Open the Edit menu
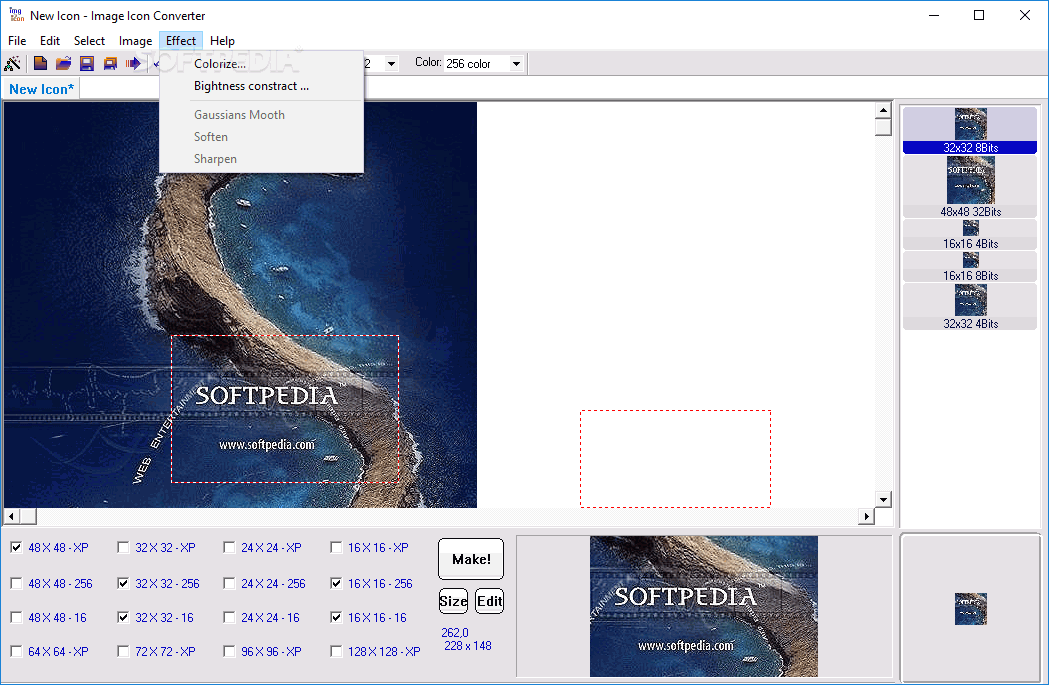Viewport: 1049px width, 685px height. click(50, 41)
